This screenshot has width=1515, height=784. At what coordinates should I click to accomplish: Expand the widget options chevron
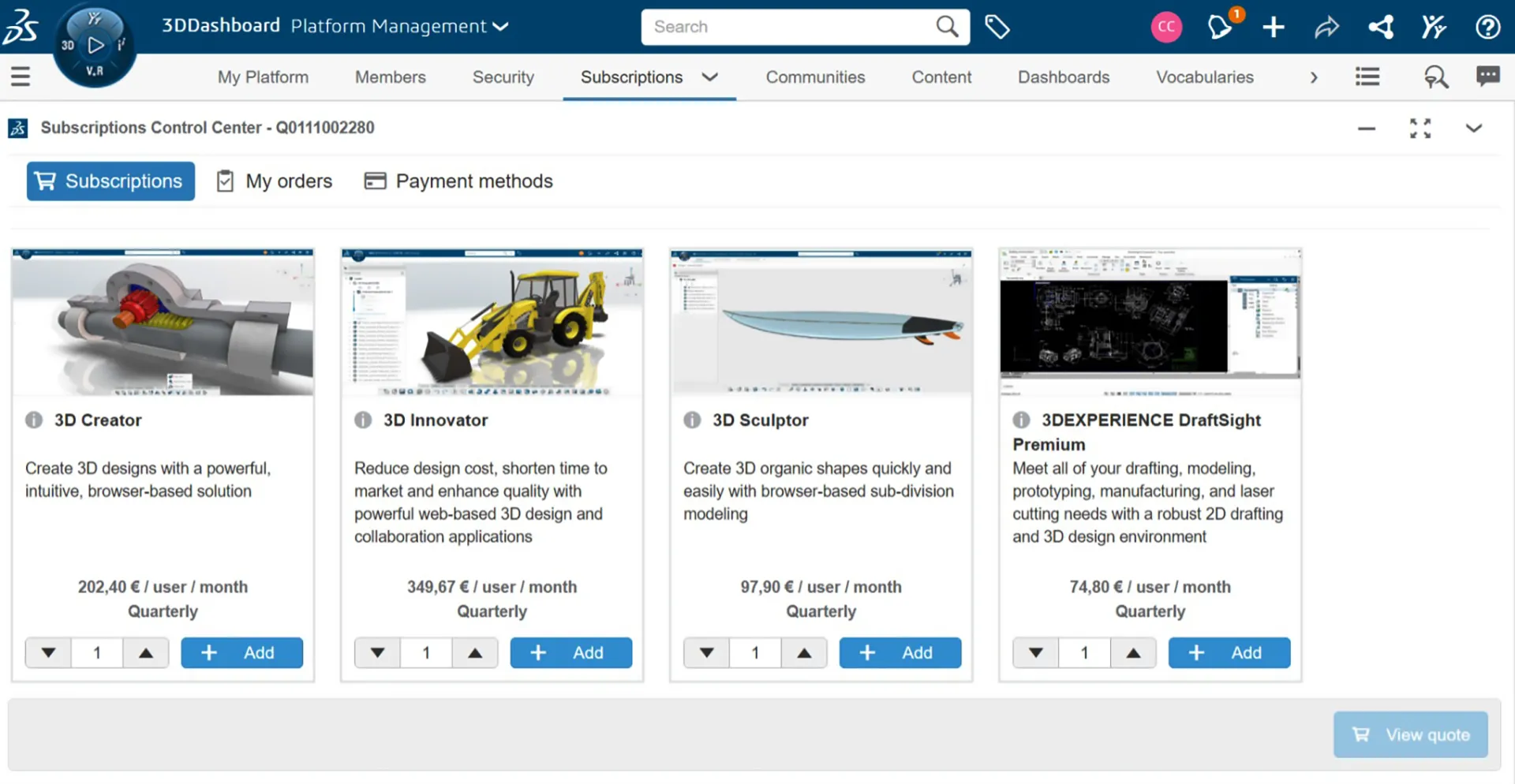[x=1473, y=128]
